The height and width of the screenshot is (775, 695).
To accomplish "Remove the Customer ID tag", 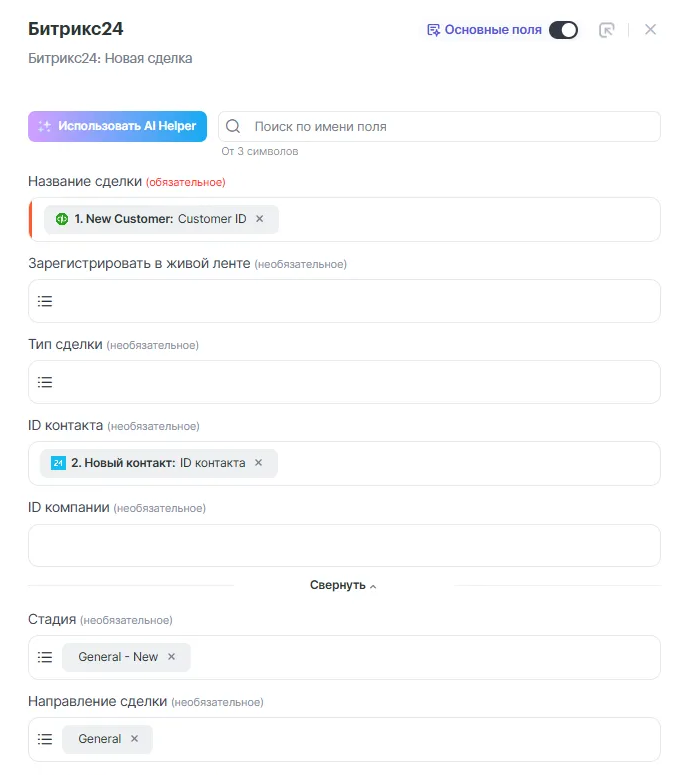I will [260, 219].
